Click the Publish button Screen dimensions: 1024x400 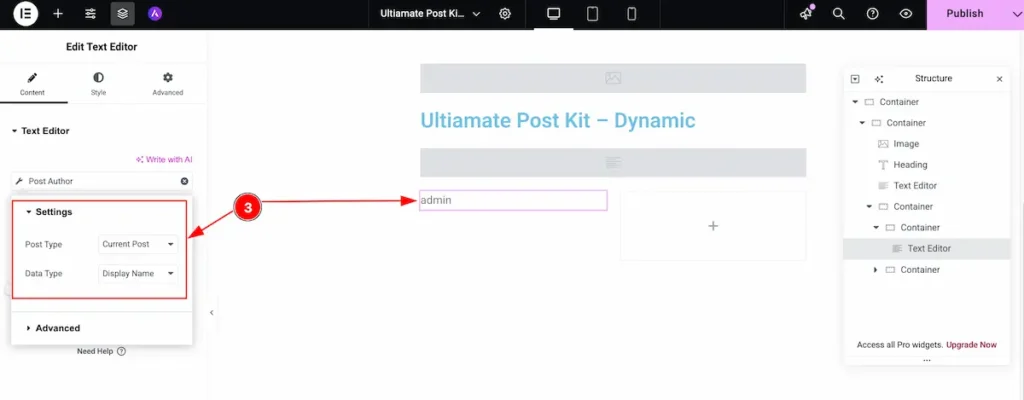[x=965, y=14]
